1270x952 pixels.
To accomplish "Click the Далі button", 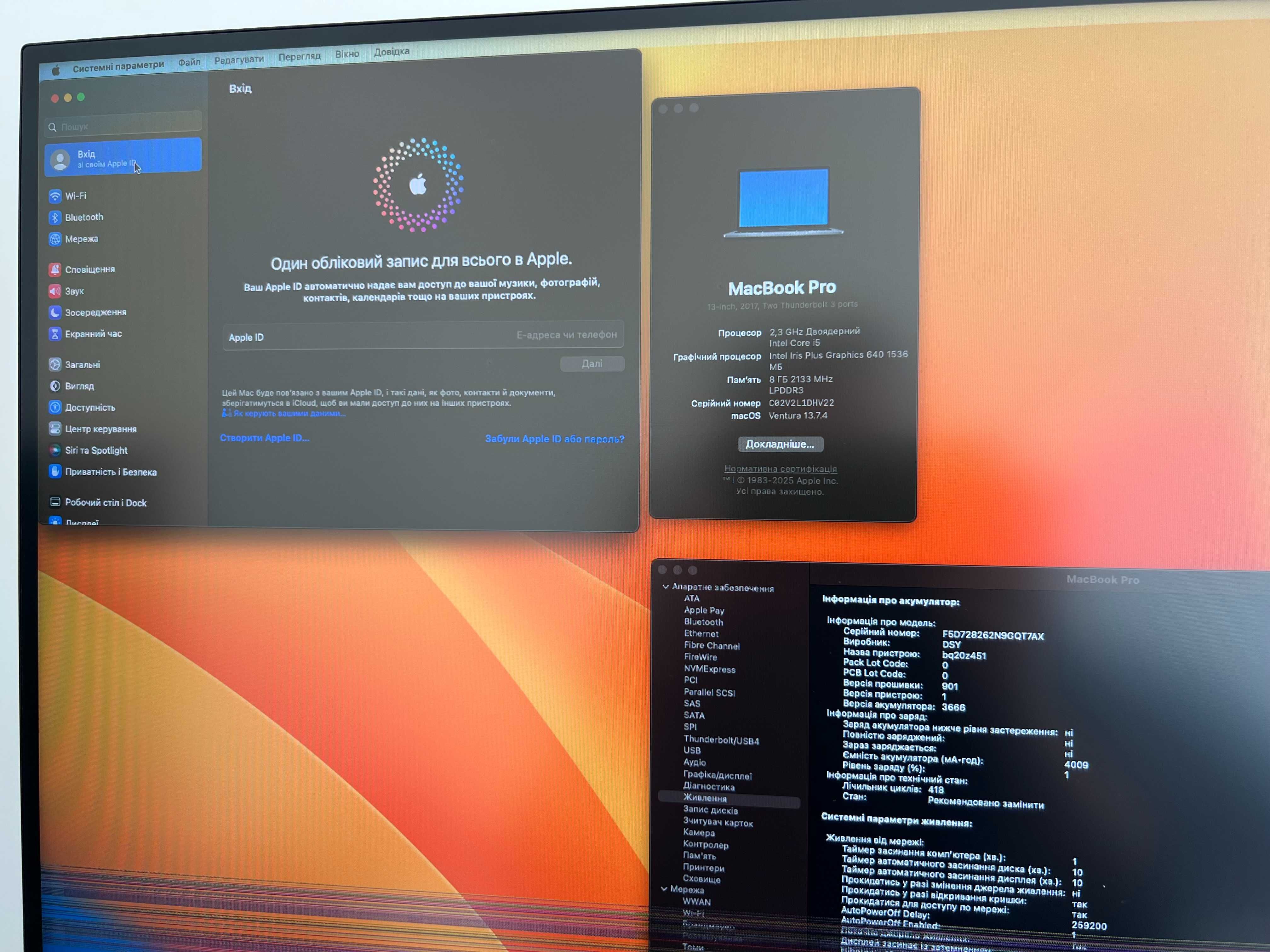I will point(592,364).
